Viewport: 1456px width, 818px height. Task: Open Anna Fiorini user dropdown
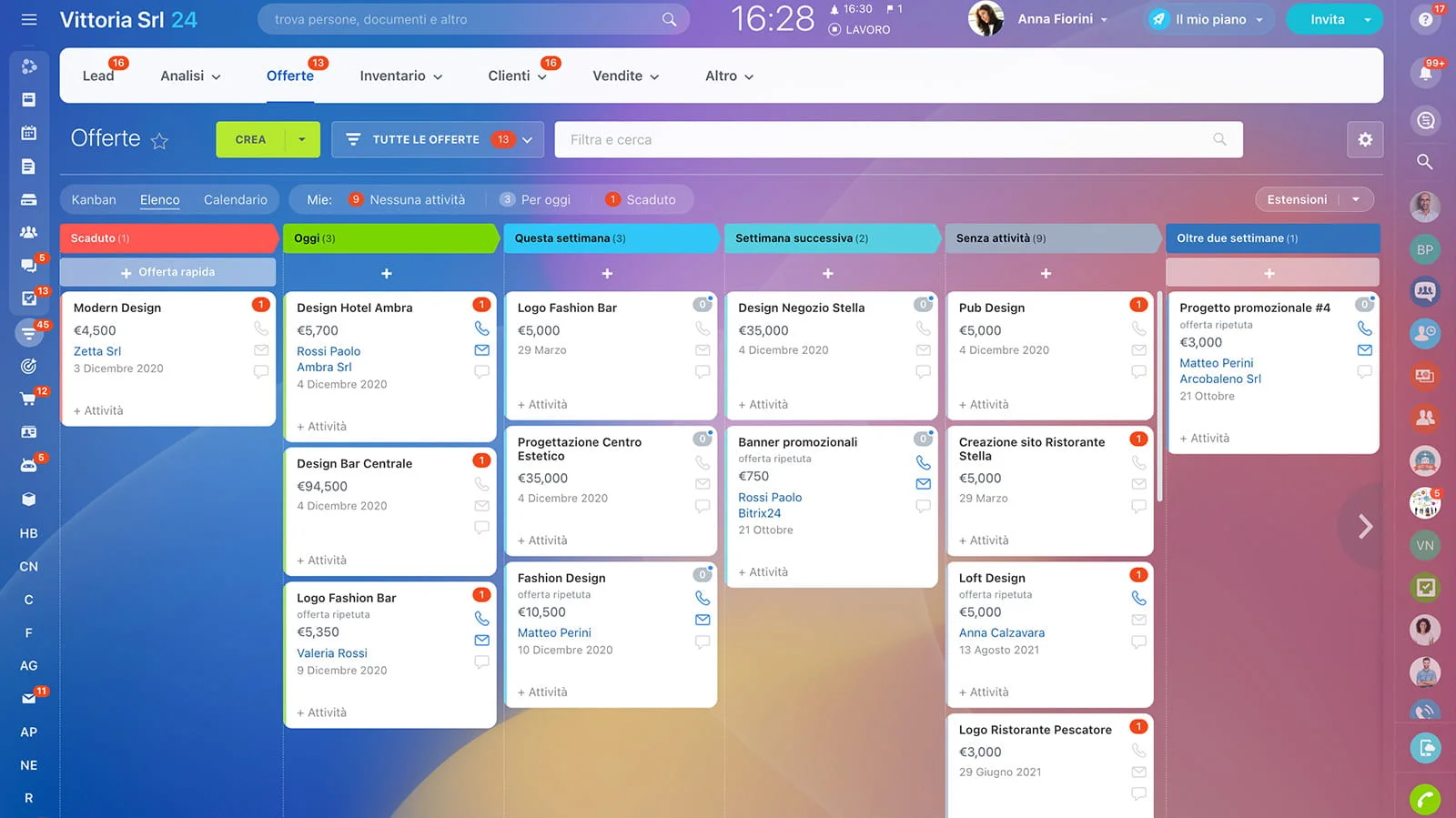click(1063, 19)
